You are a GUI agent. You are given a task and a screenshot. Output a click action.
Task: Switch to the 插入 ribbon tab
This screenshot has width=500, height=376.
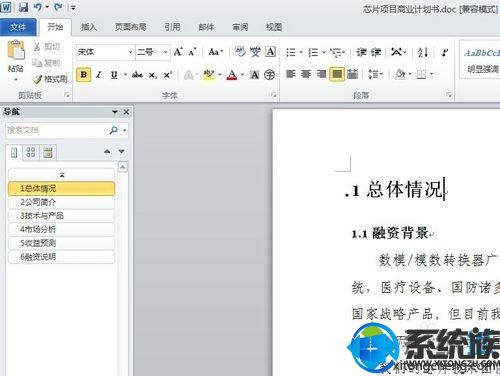[89, 27]
